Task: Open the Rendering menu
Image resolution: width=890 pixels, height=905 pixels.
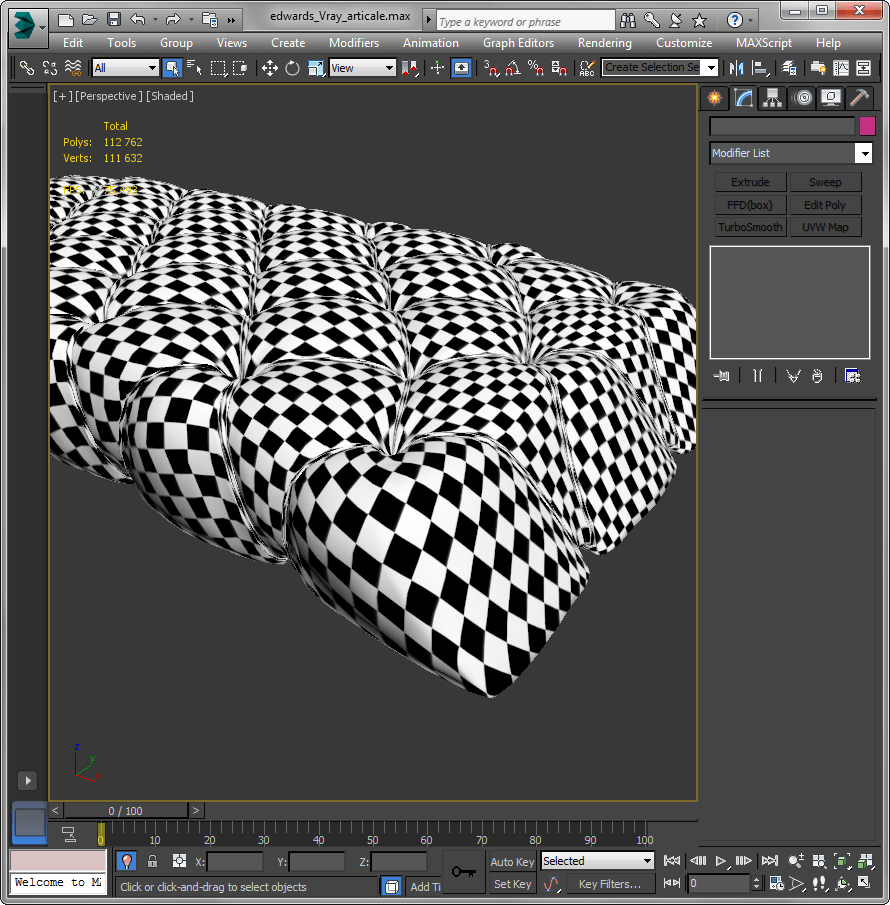Action: (604, 43)
